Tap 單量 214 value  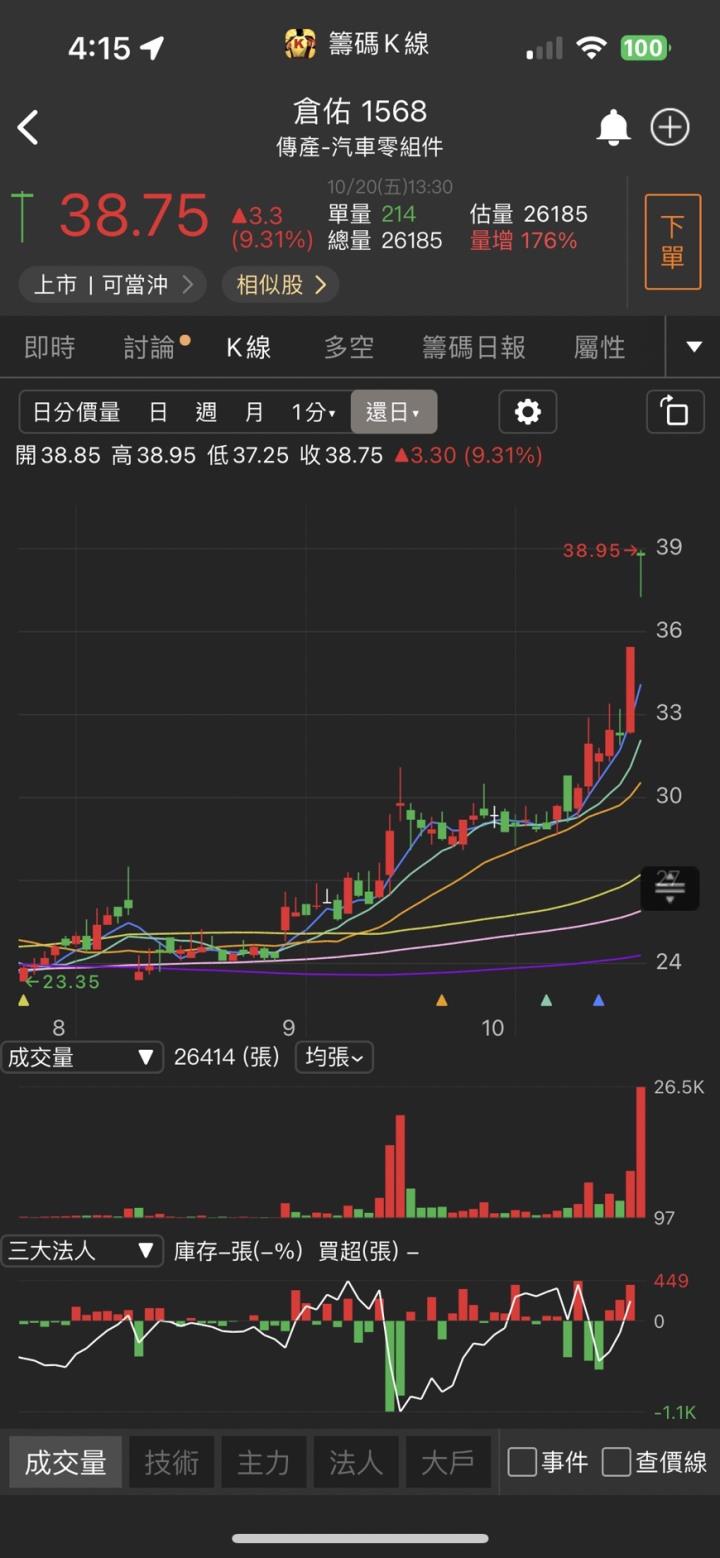(372, 213)
